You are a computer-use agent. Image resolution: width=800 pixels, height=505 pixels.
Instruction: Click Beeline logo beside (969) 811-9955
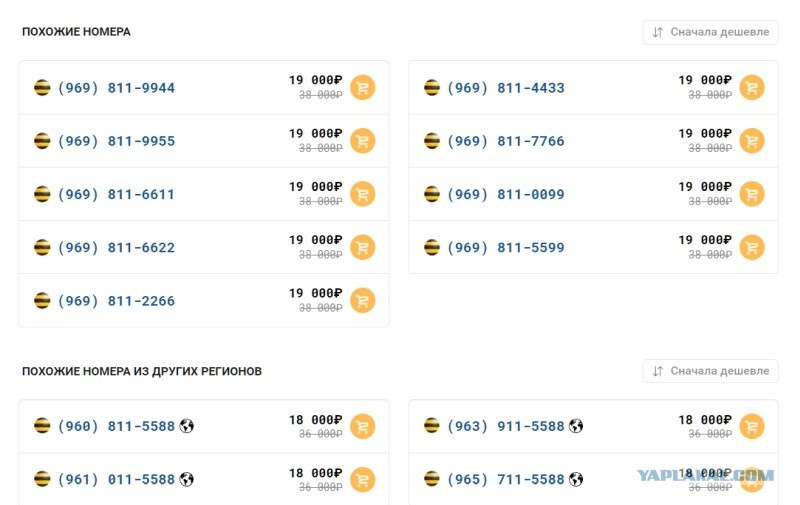click(x=42, y=141)
